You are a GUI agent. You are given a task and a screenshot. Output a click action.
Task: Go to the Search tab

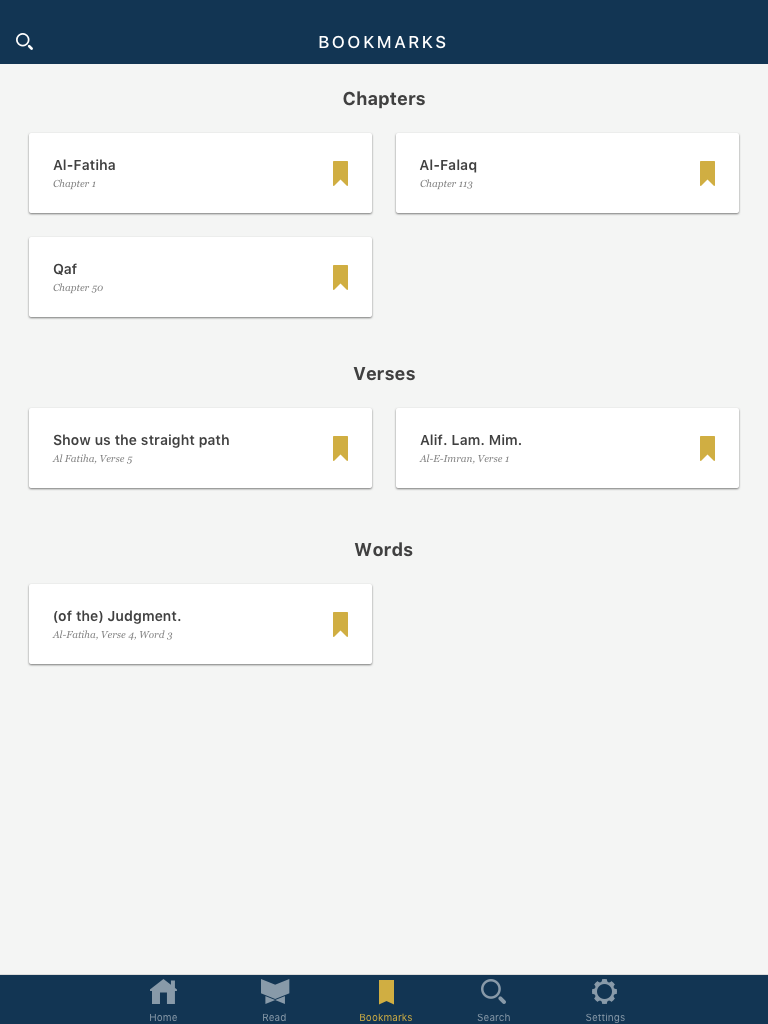pos(493,1000)
